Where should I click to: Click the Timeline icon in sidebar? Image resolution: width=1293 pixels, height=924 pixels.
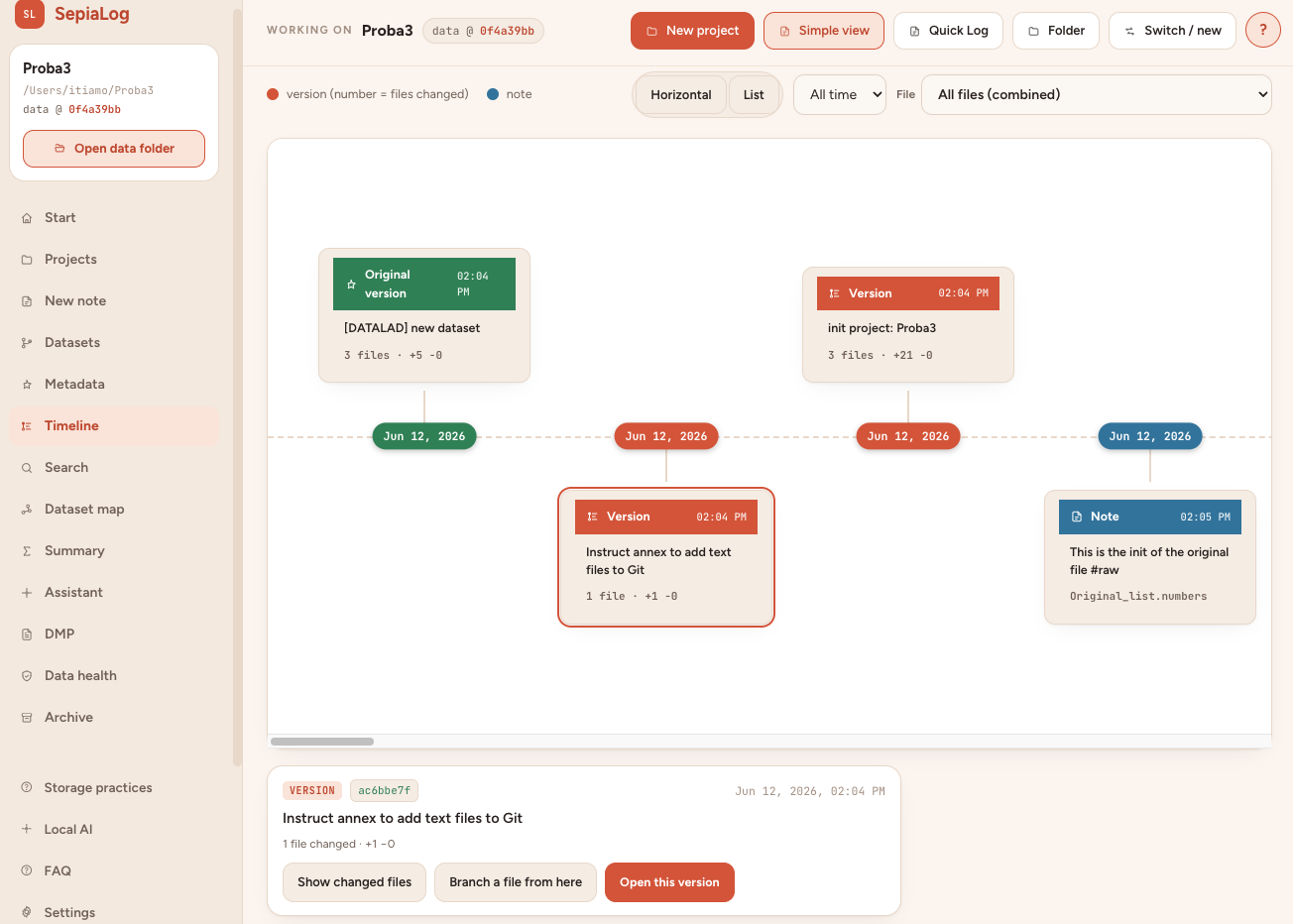[27, 426]
